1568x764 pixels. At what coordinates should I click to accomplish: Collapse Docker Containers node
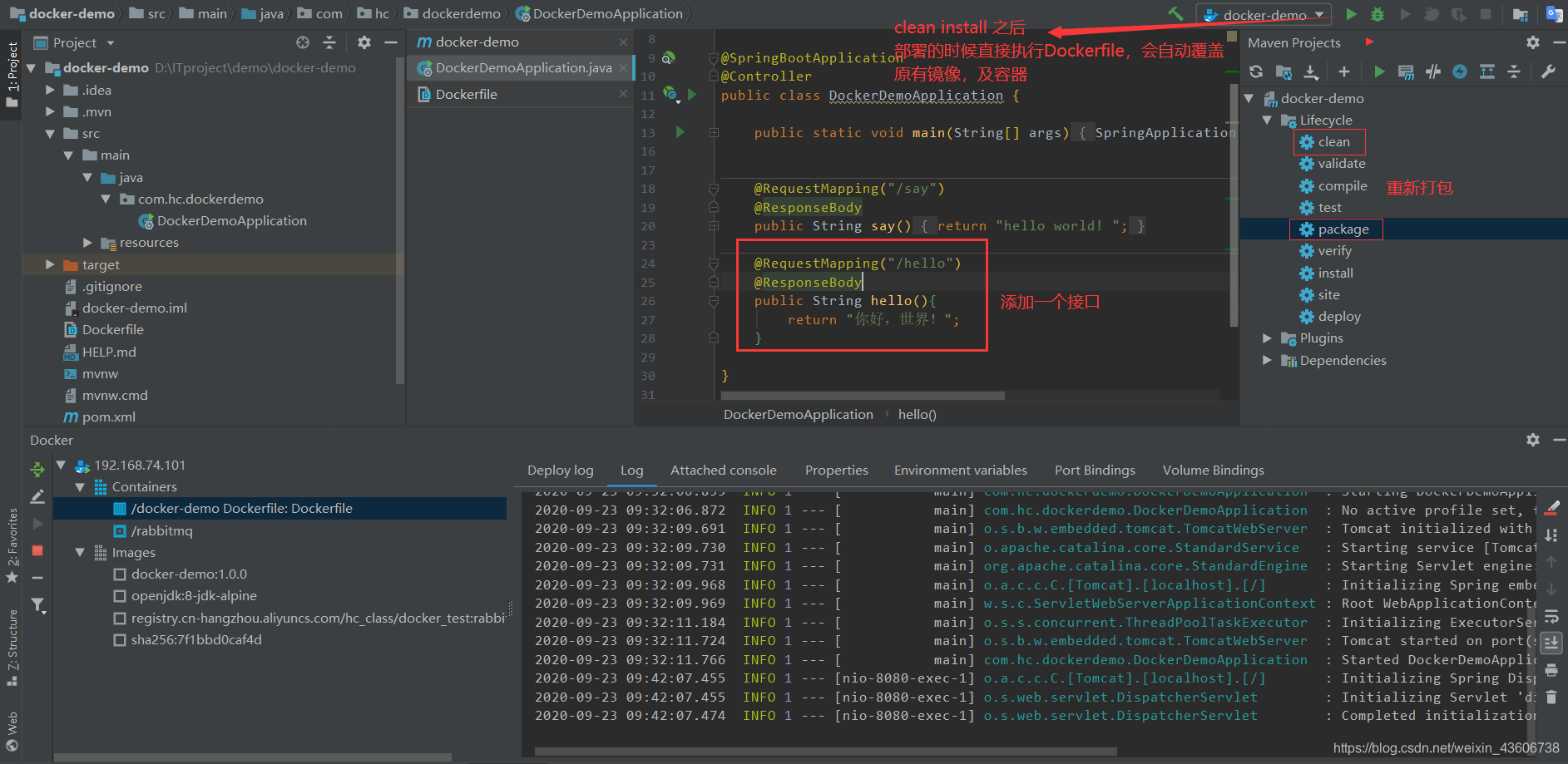click(x=80, y=487)
